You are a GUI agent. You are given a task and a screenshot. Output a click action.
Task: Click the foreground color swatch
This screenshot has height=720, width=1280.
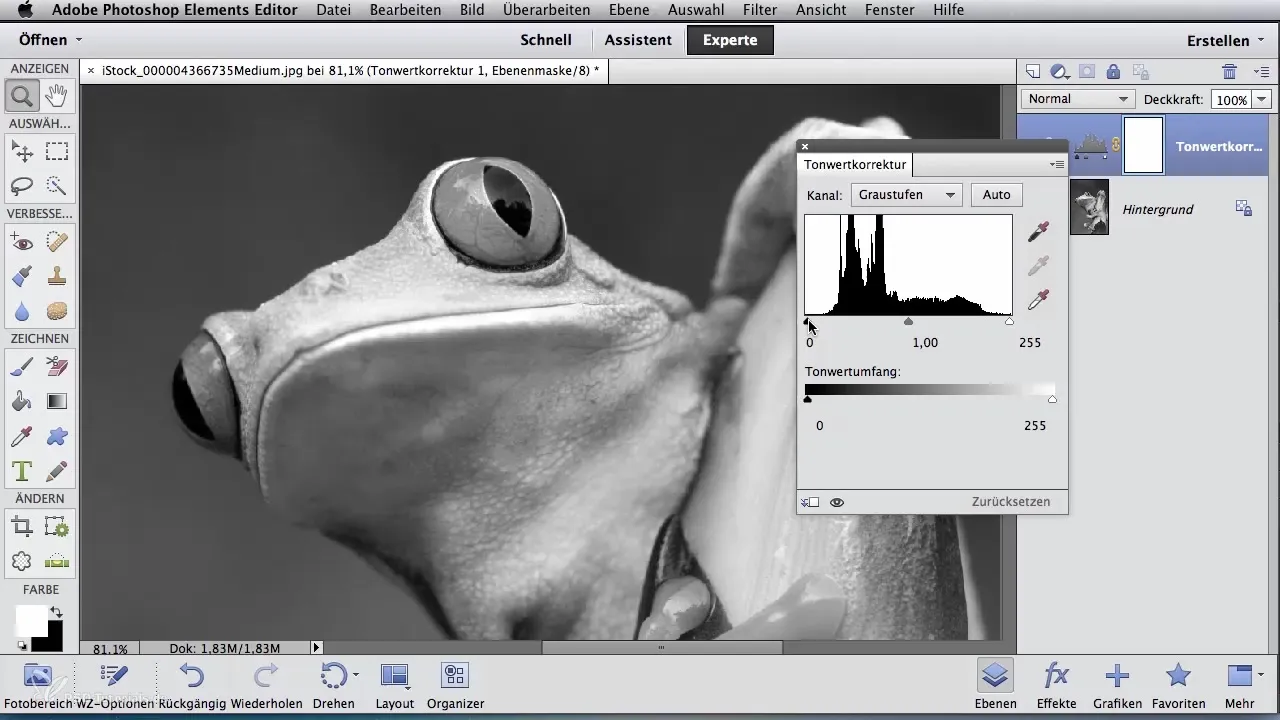click(30, 619)
